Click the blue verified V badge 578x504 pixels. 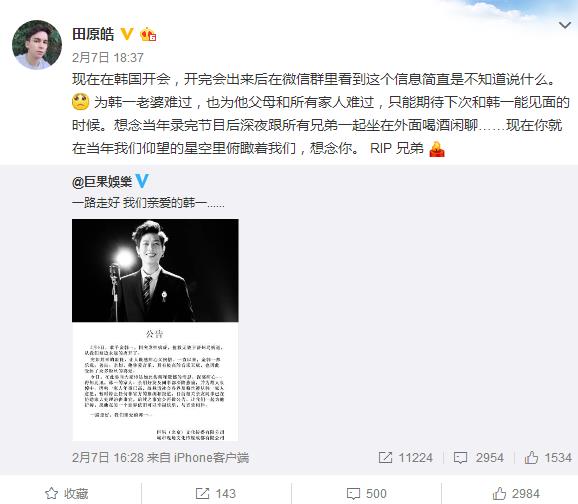(x=142, y=181)
